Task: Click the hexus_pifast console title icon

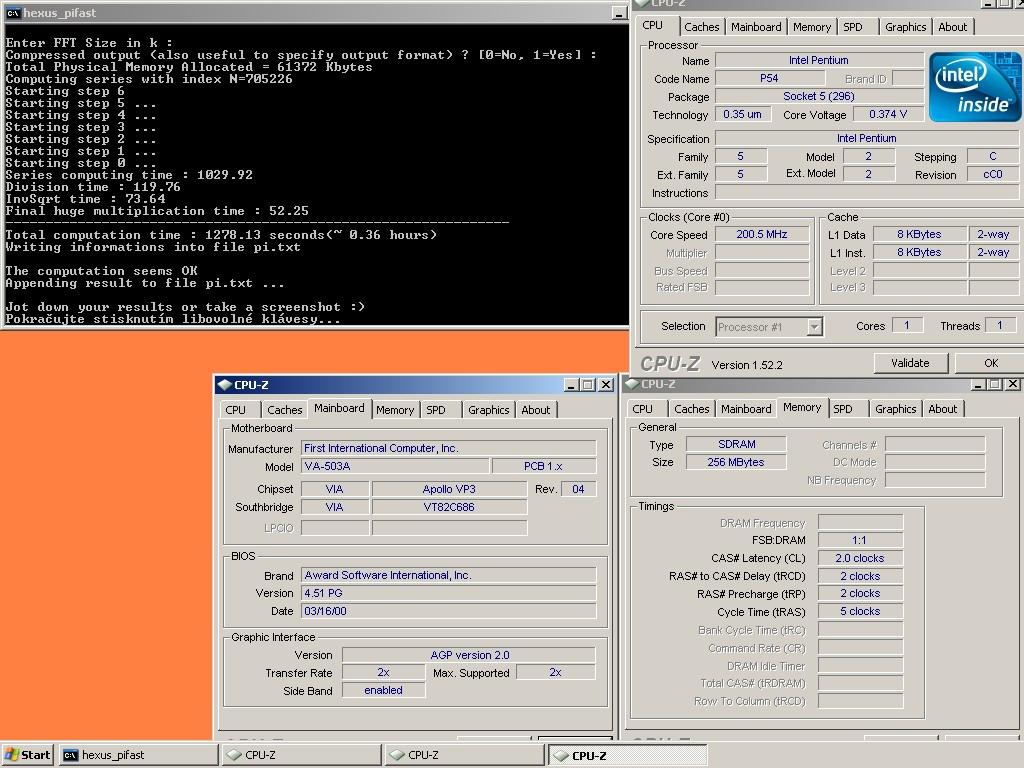Action: pos(12,13)
